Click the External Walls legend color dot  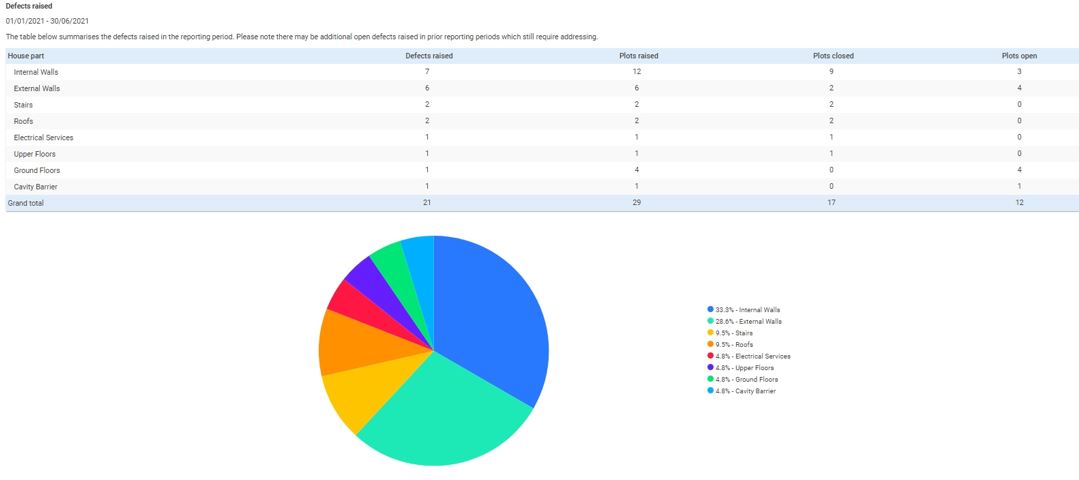[710, 321]
